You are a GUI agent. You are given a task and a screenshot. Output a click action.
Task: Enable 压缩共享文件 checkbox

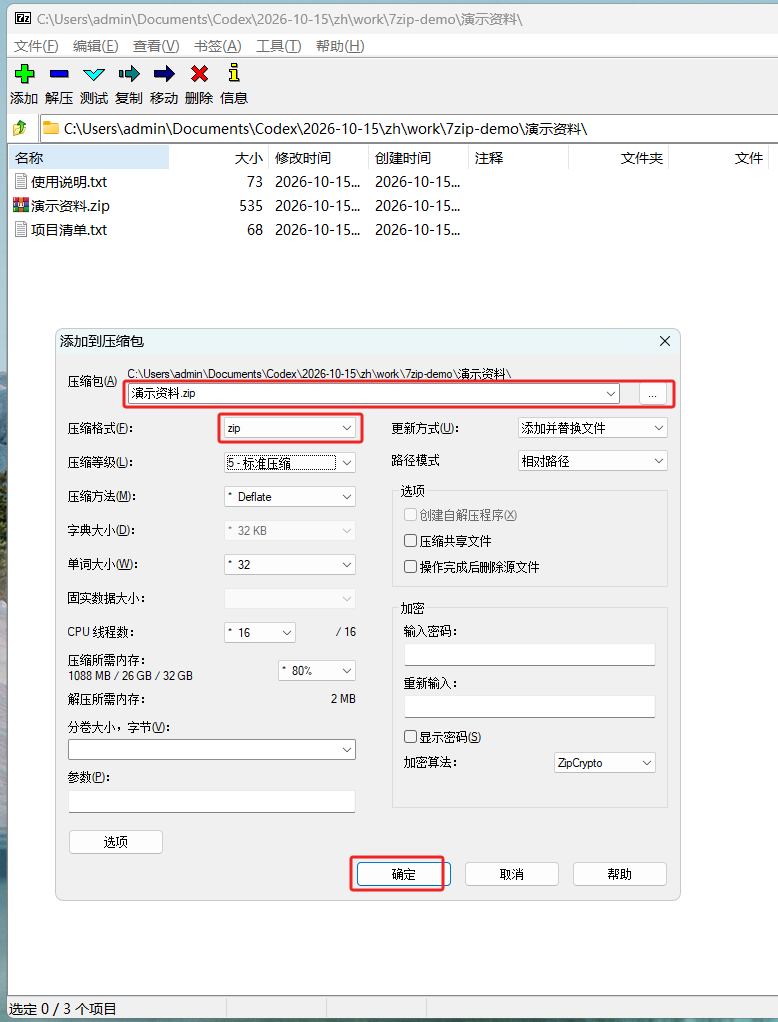pos(411,540)
